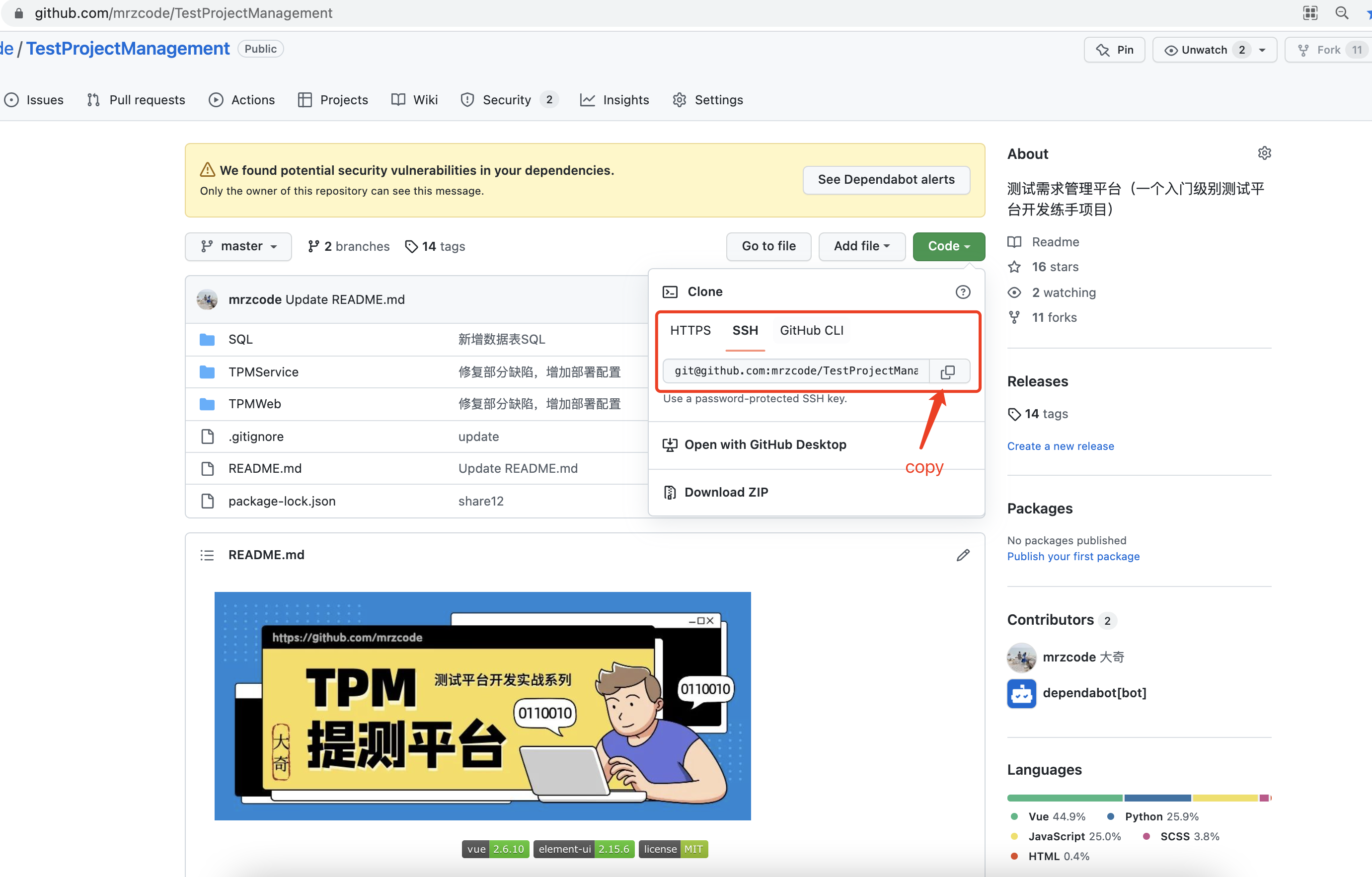The image size is (1372, 877).
Task: Click the Vue segment of languages bar
Action: (1065, 798)
